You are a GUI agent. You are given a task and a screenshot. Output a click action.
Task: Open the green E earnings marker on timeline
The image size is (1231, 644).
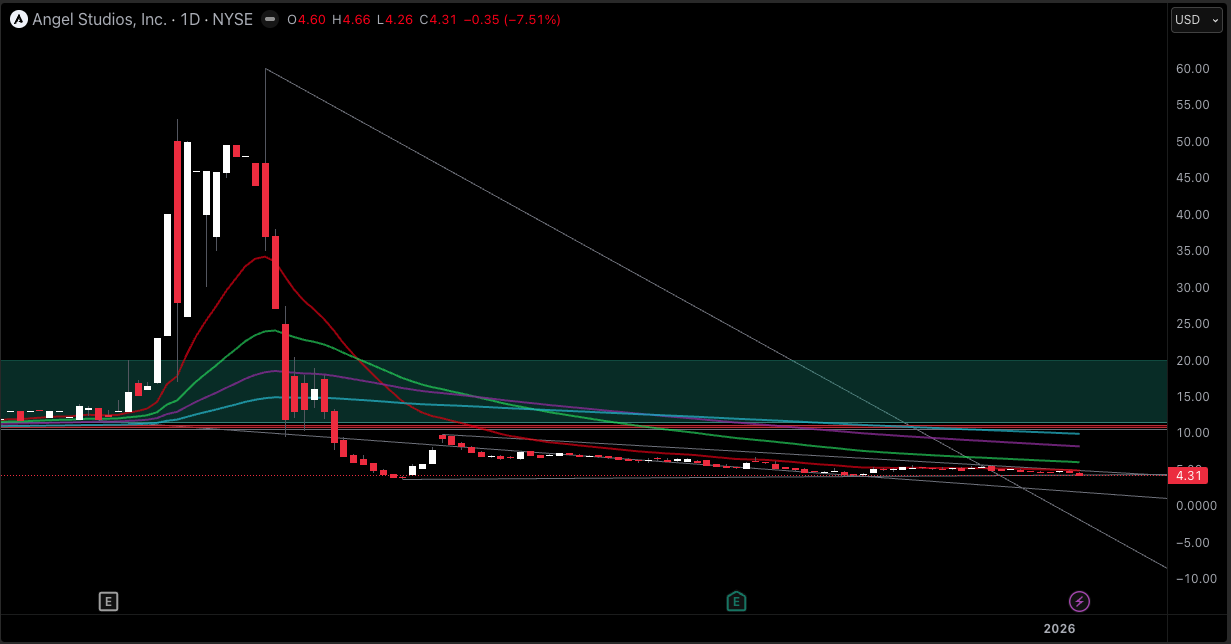736,601
